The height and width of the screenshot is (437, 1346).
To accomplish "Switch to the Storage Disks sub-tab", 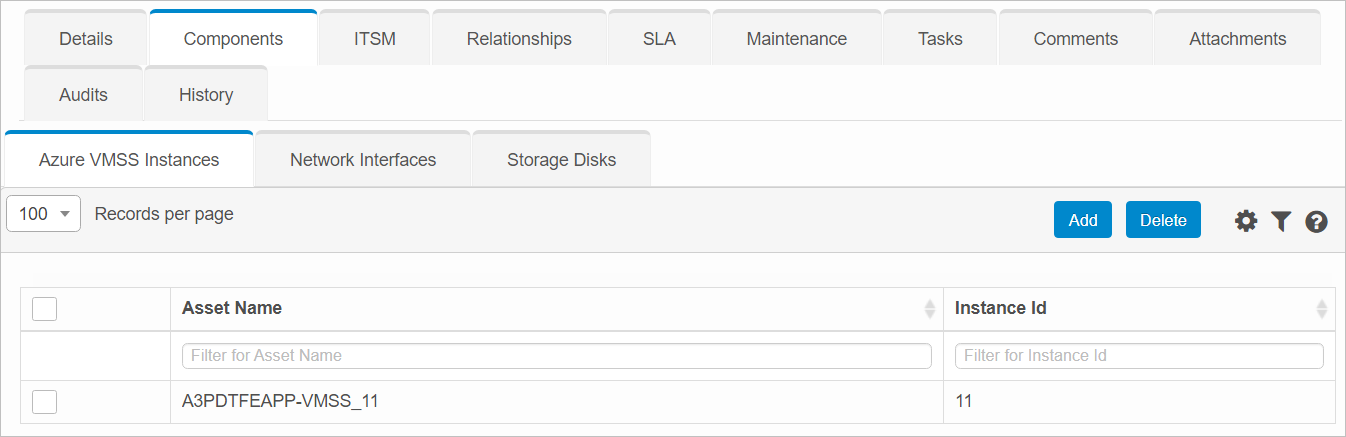I will 561,160.
